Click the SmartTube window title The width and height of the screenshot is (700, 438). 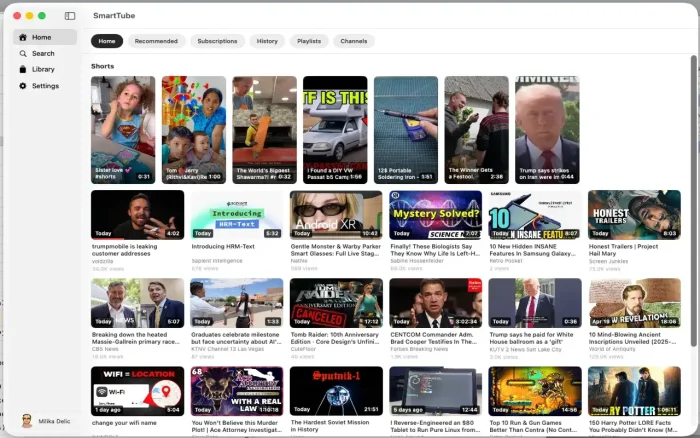pos(114,16)
